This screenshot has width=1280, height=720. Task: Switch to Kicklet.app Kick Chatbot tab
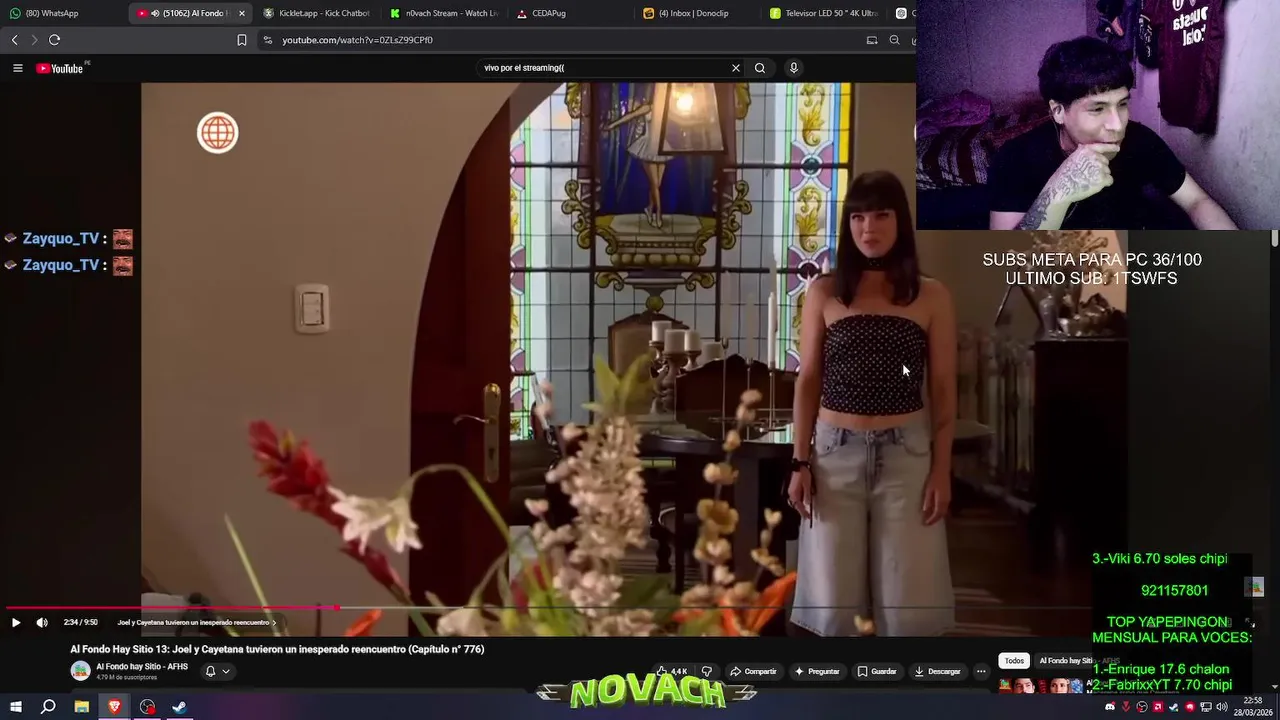click(315, 13)
